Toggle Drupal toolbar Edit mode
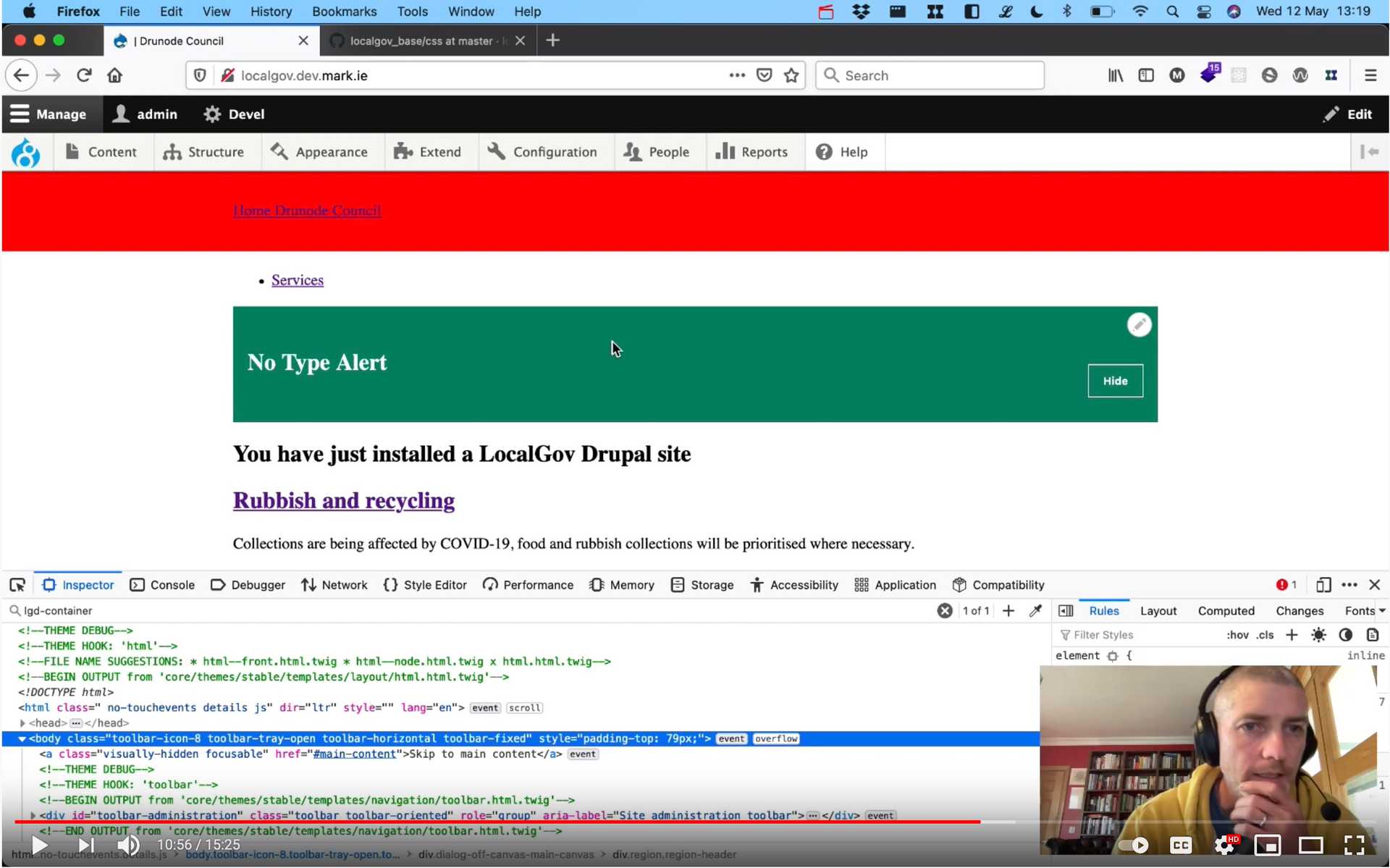Screen dimensions: 1390x868 coord(1347,114)
